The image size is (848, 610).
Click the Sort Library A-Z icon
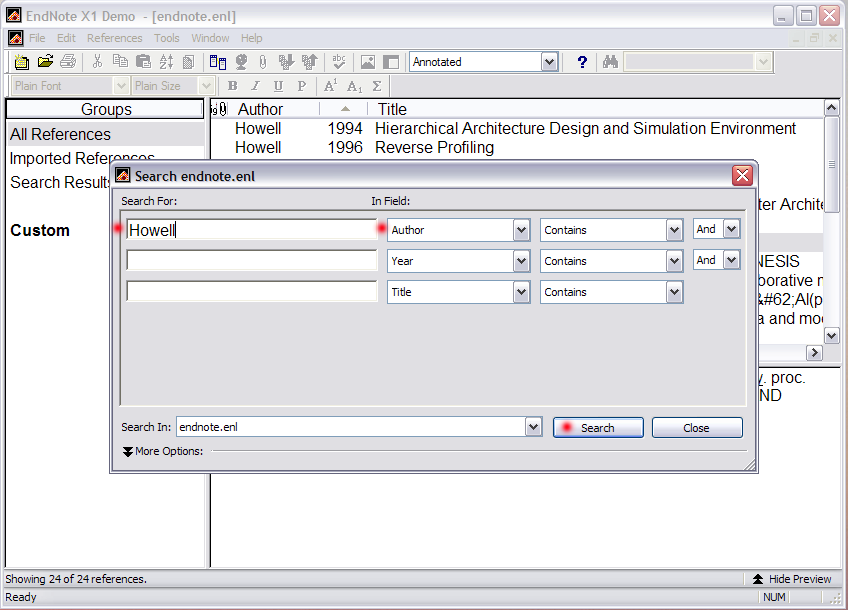(166, 62)
